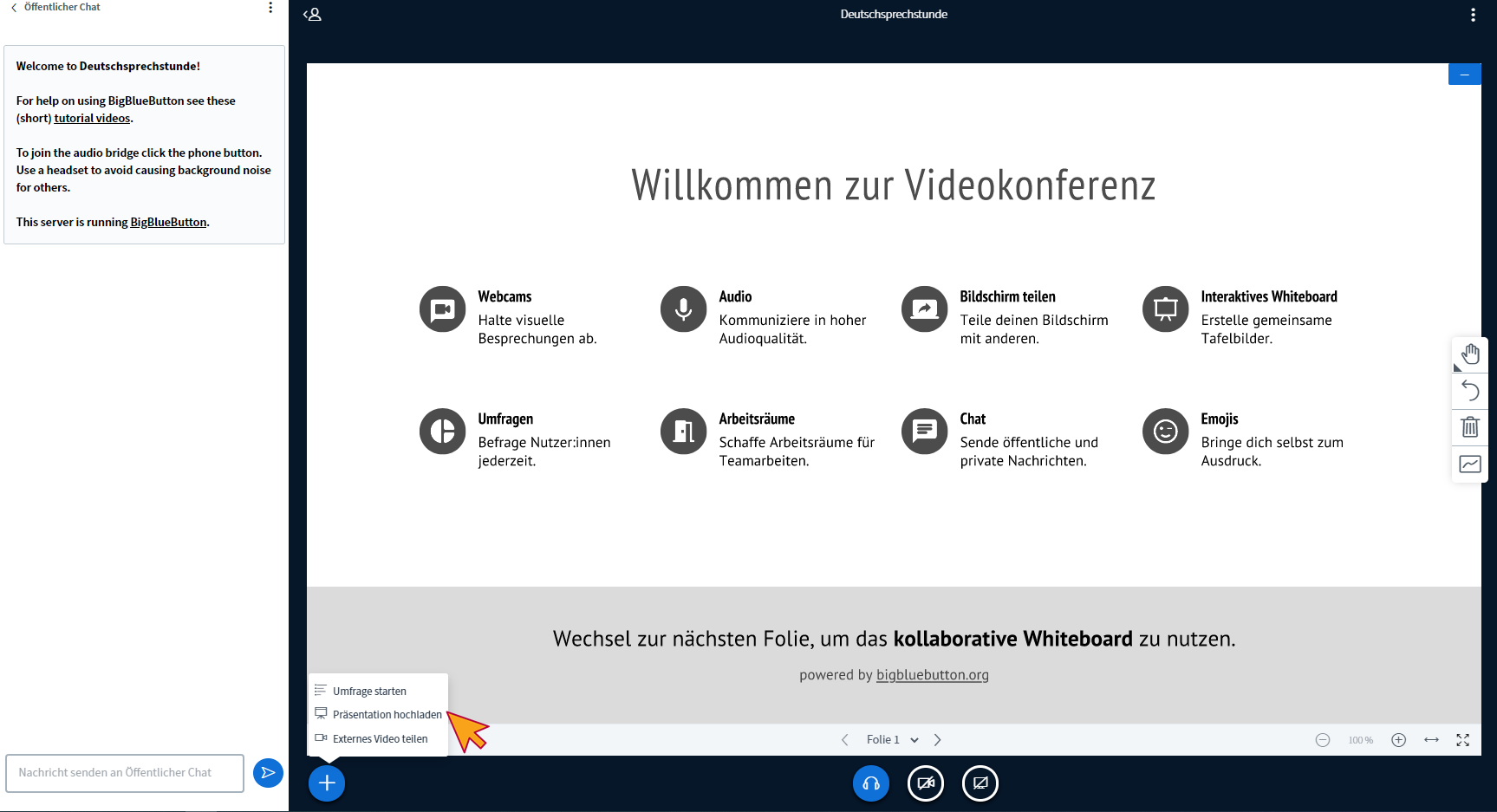
Task: Hide presentation with blue minus button
Action: 1465,75
